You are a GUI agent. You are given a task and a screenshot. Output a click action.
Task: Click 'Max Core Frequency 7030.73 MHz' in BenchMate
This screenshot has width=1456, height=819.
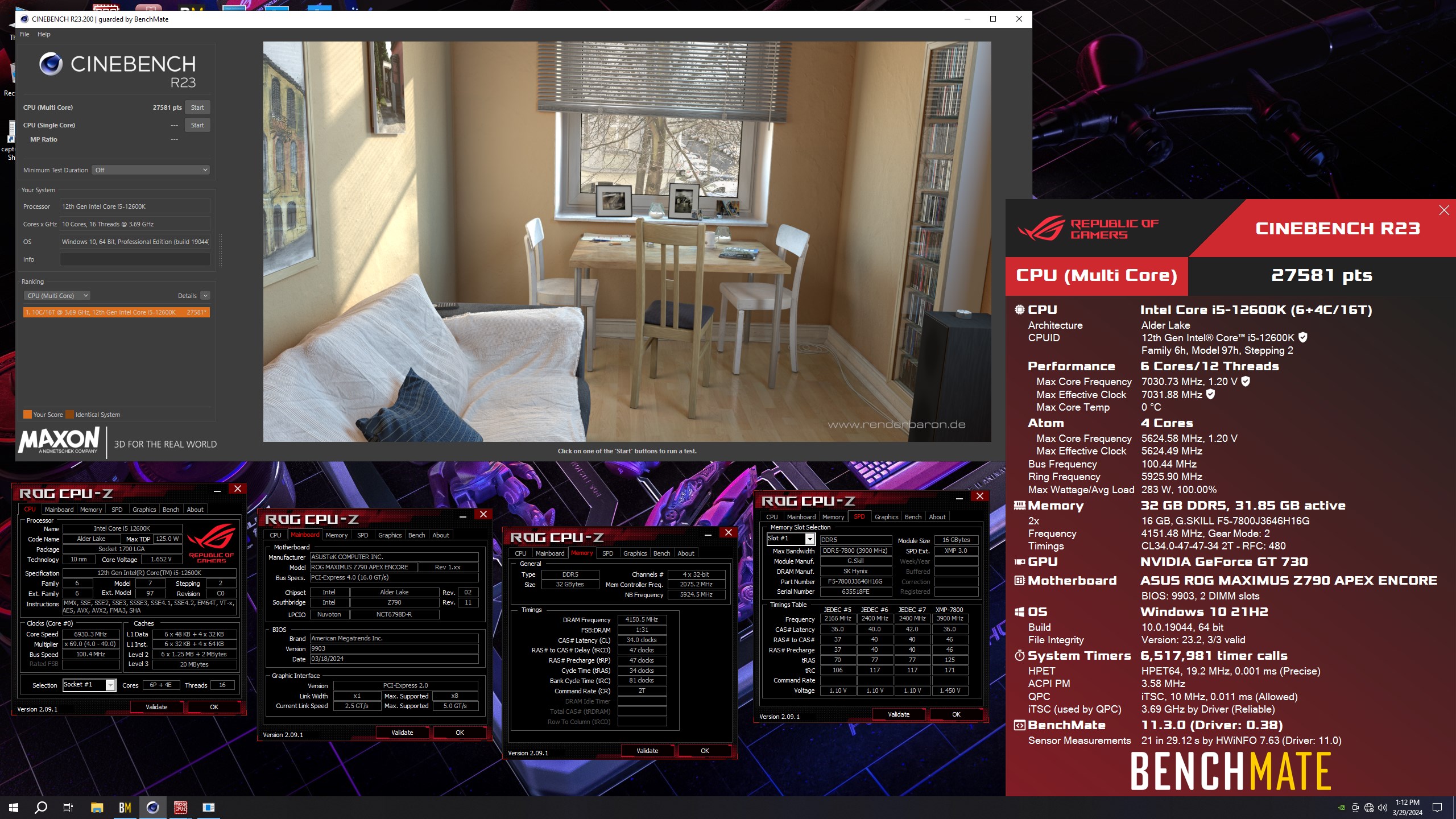(x=1144, y=382)
